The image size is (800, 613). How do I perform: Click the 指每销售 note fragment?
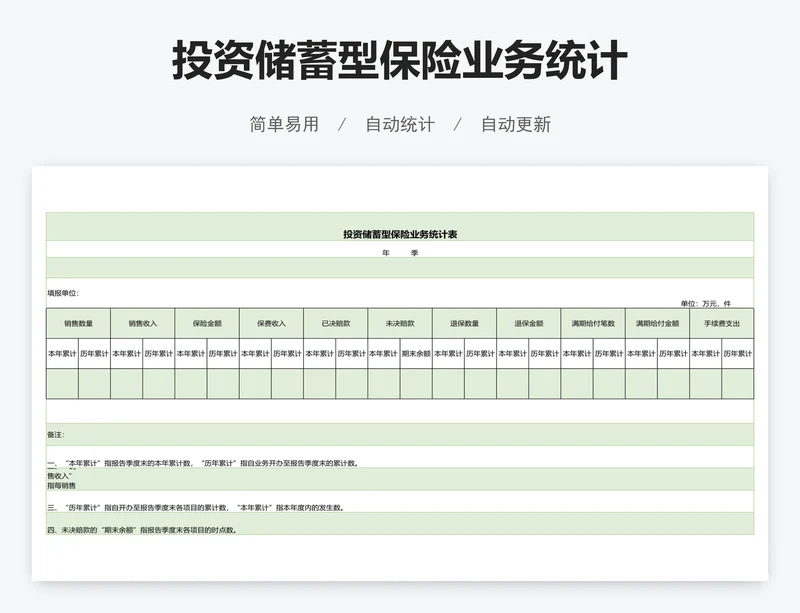61,485
